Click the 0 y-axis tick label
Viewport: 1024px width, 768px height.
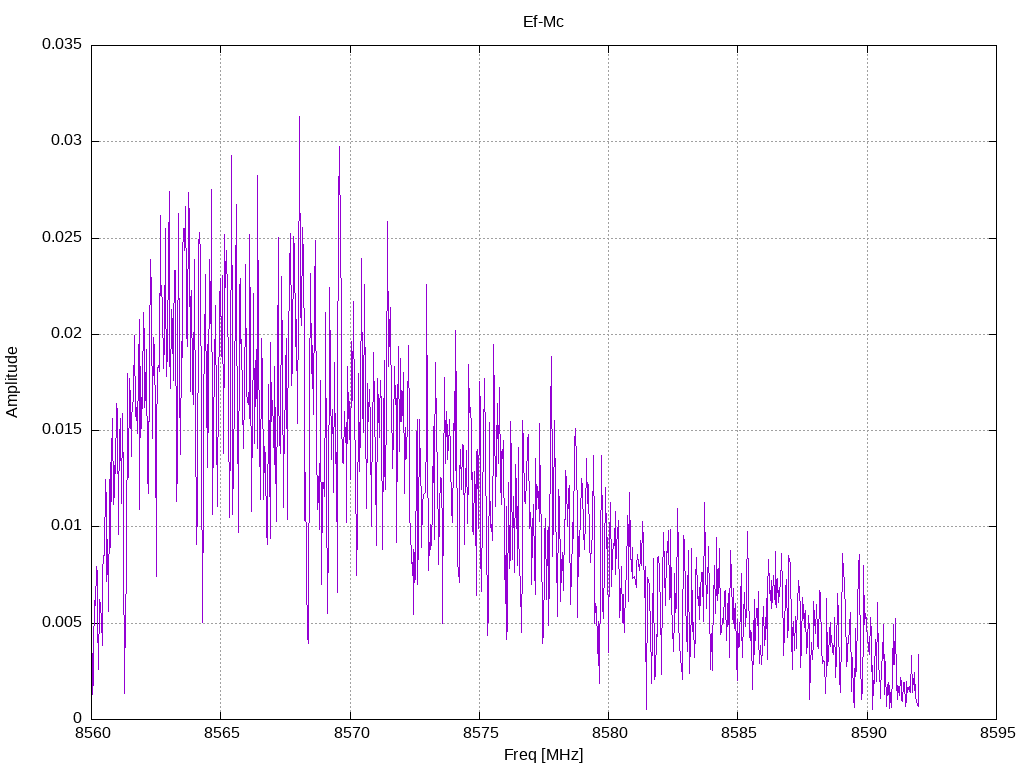coord(78,718)
